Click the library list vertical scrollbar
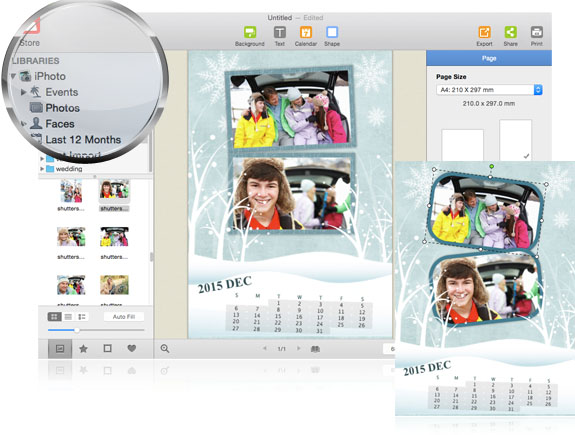 (150, 152)
